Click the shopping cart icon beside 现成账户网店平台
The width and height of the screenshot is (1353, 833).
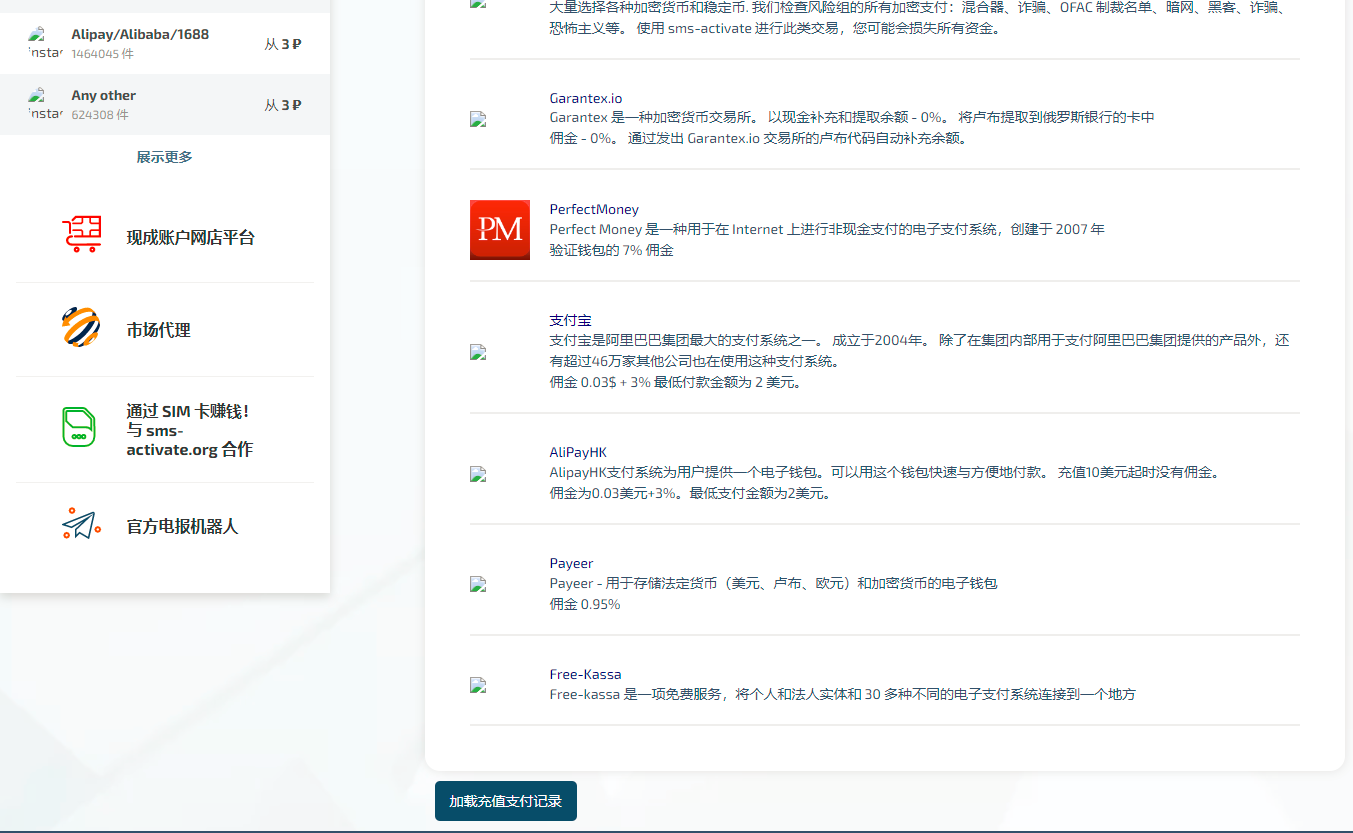(82, 235)
